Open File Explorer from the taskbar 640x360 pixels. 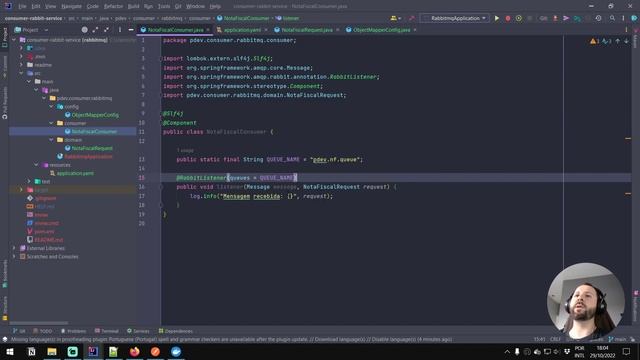pyautogui.click(x=52, y=351)
